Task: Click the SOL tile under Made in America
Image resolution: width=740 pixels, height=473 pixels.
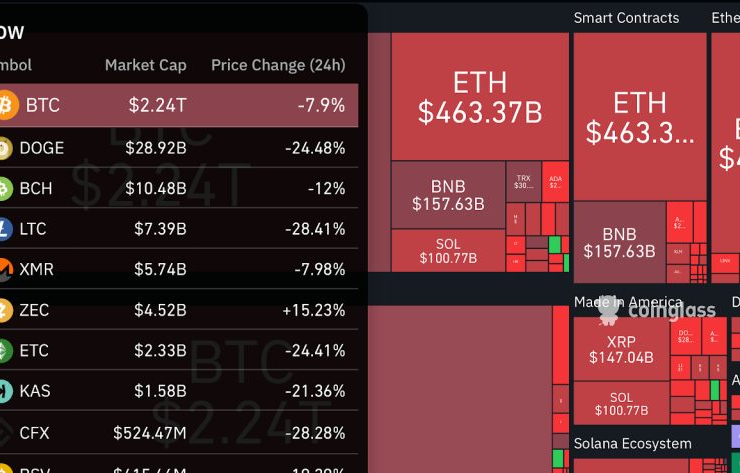Action: (x=621, y=403)
